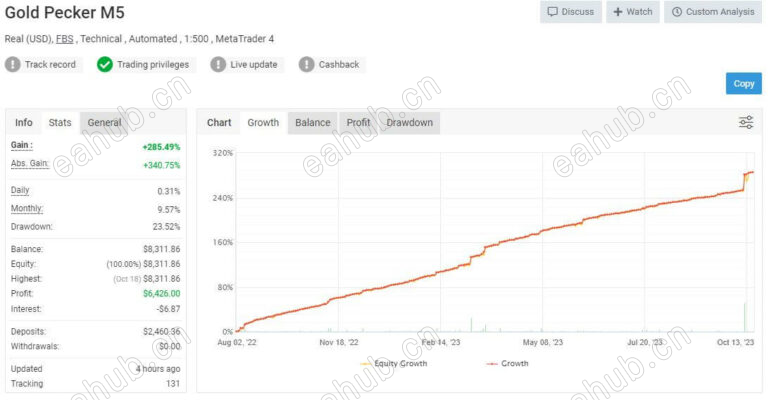Click the +285.49% gain value

(161, 147)
